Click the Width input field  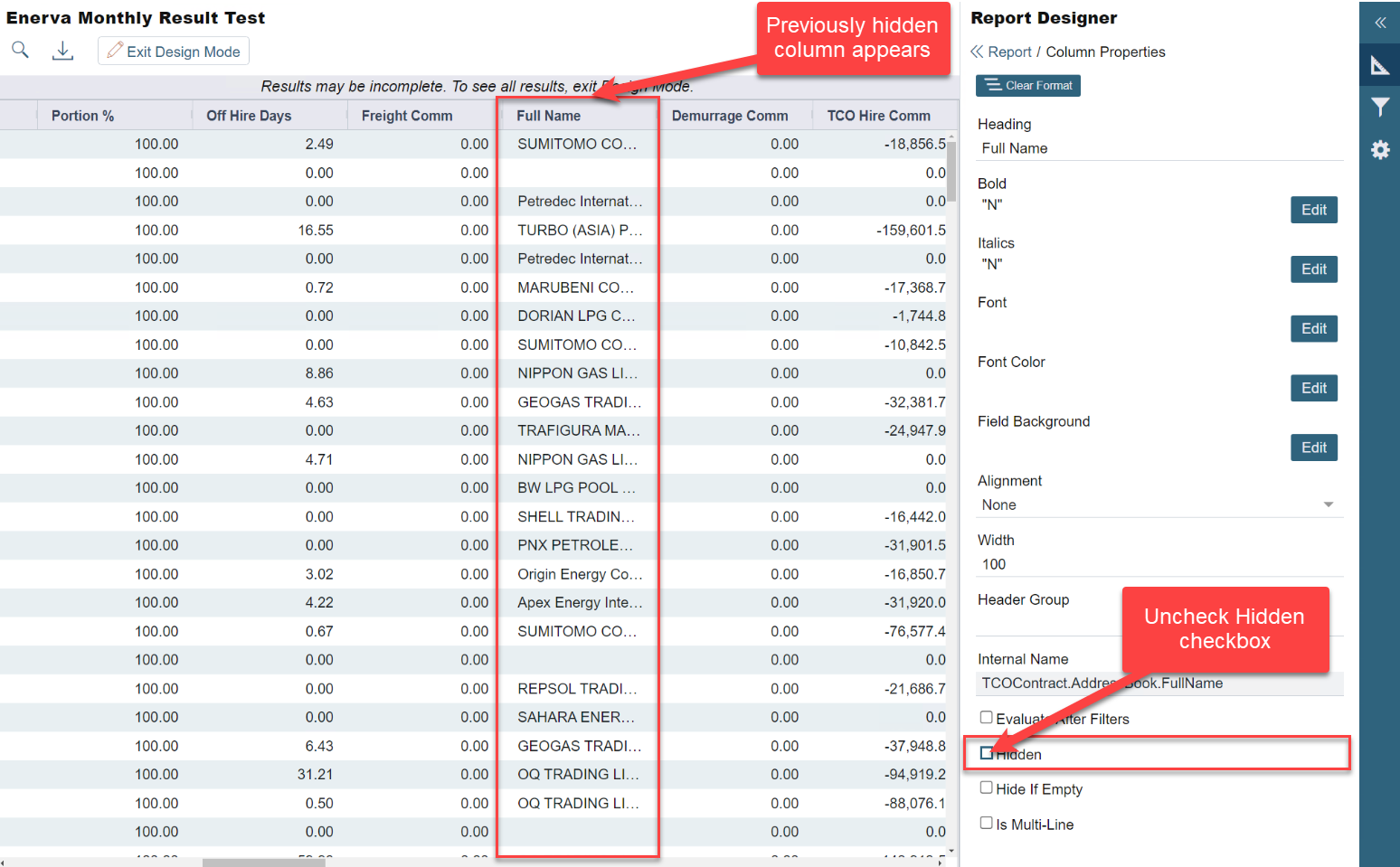pyautogui.click(x=1158, y=564)
